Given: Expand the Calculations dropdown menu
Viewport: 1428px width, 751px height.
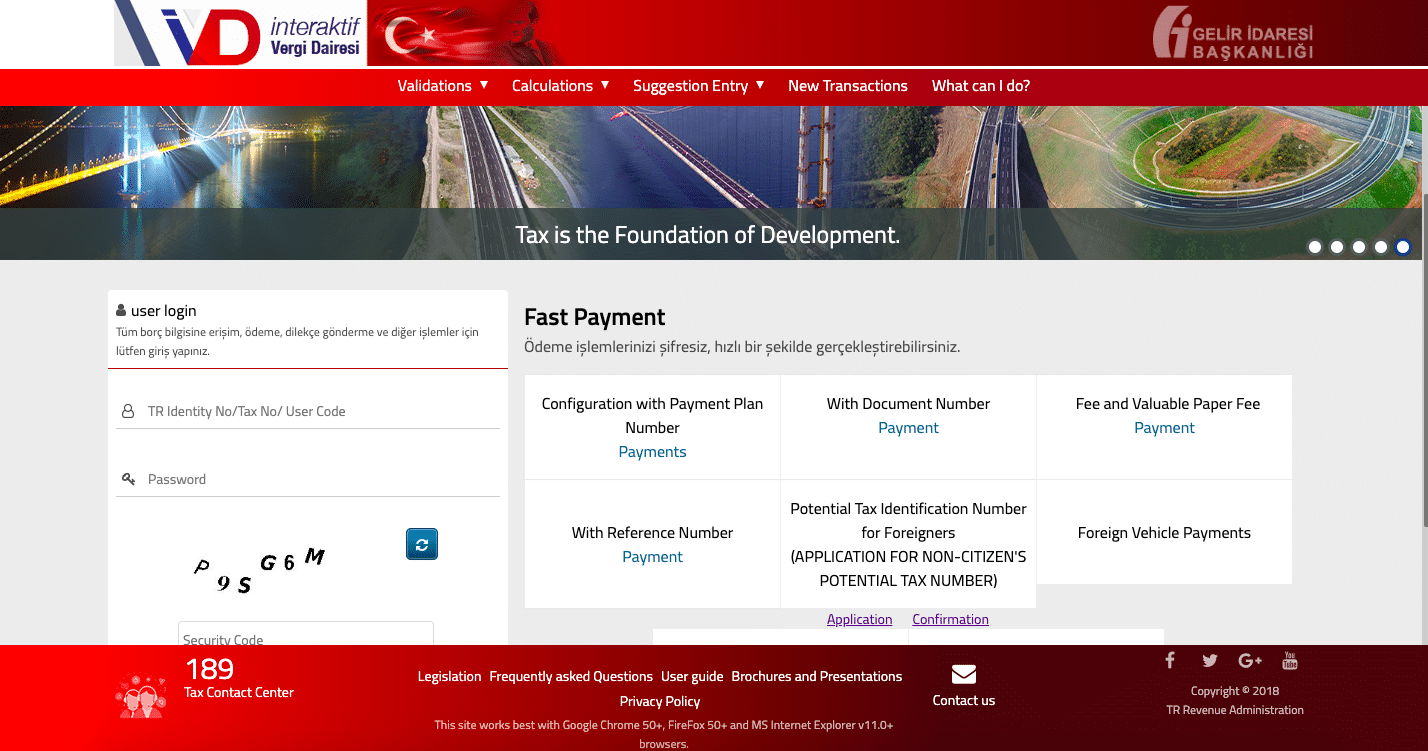Looking at the screenshot, I should point(560,86).
